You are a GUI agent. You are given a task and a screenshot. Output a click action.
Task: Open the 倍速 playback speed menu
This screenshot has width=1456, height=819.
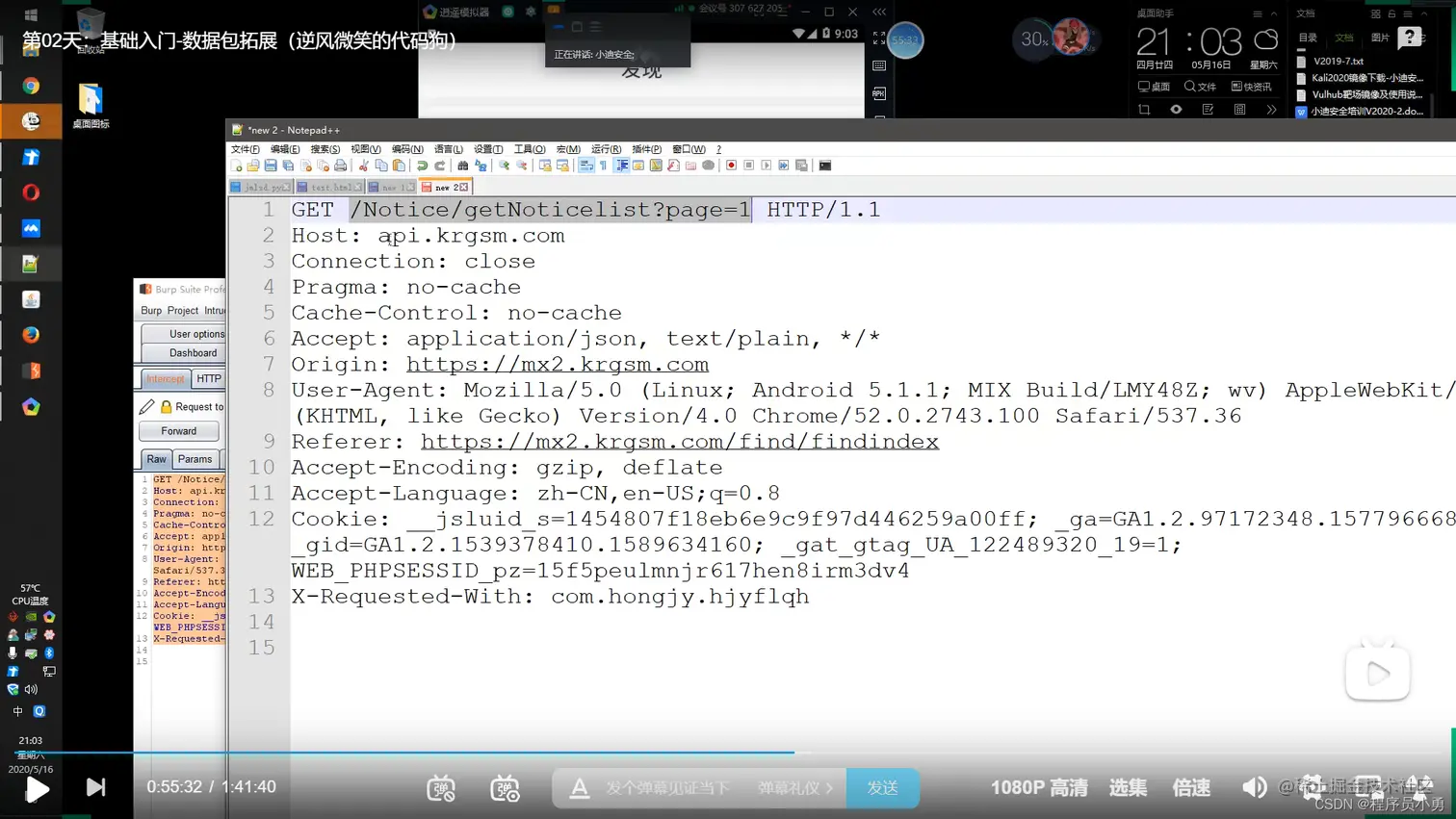(1191, 788)
